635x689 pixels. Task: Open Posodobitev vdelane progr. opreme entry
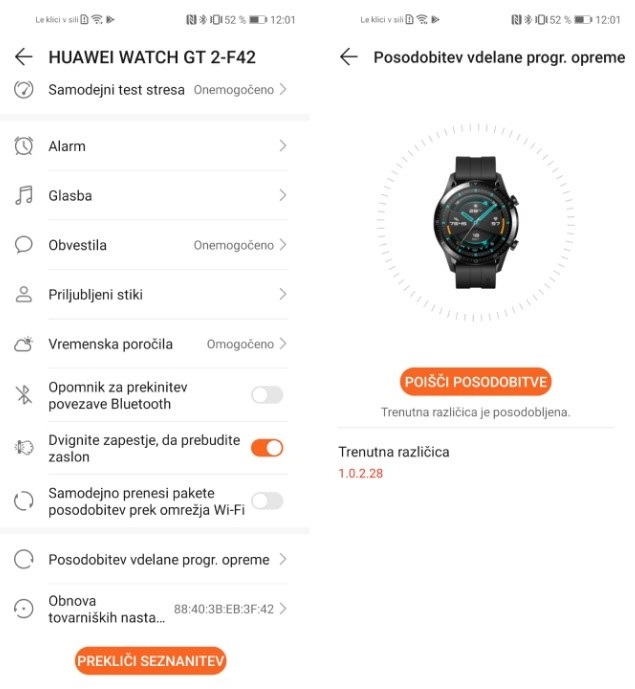(151, 559)
